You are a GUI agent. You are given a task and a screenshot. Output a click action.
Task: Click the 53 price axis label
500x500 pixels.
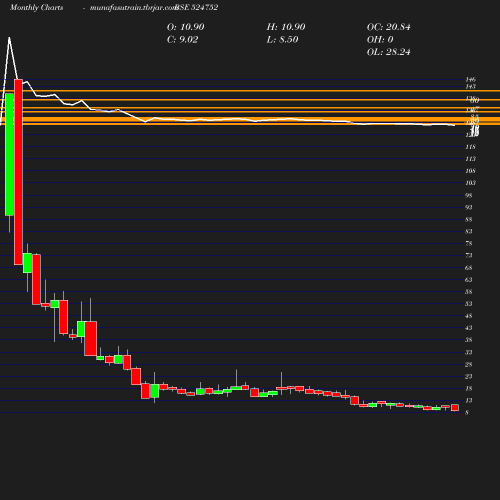click(x=469, y=304)
